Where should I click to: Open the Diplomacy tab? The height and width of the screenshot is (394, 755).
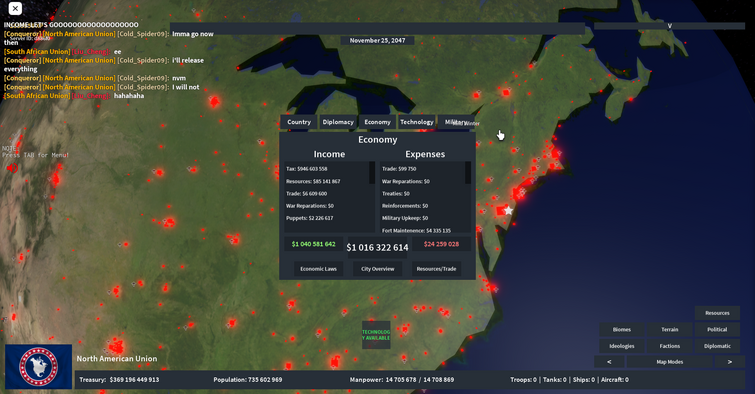[338, 122]
